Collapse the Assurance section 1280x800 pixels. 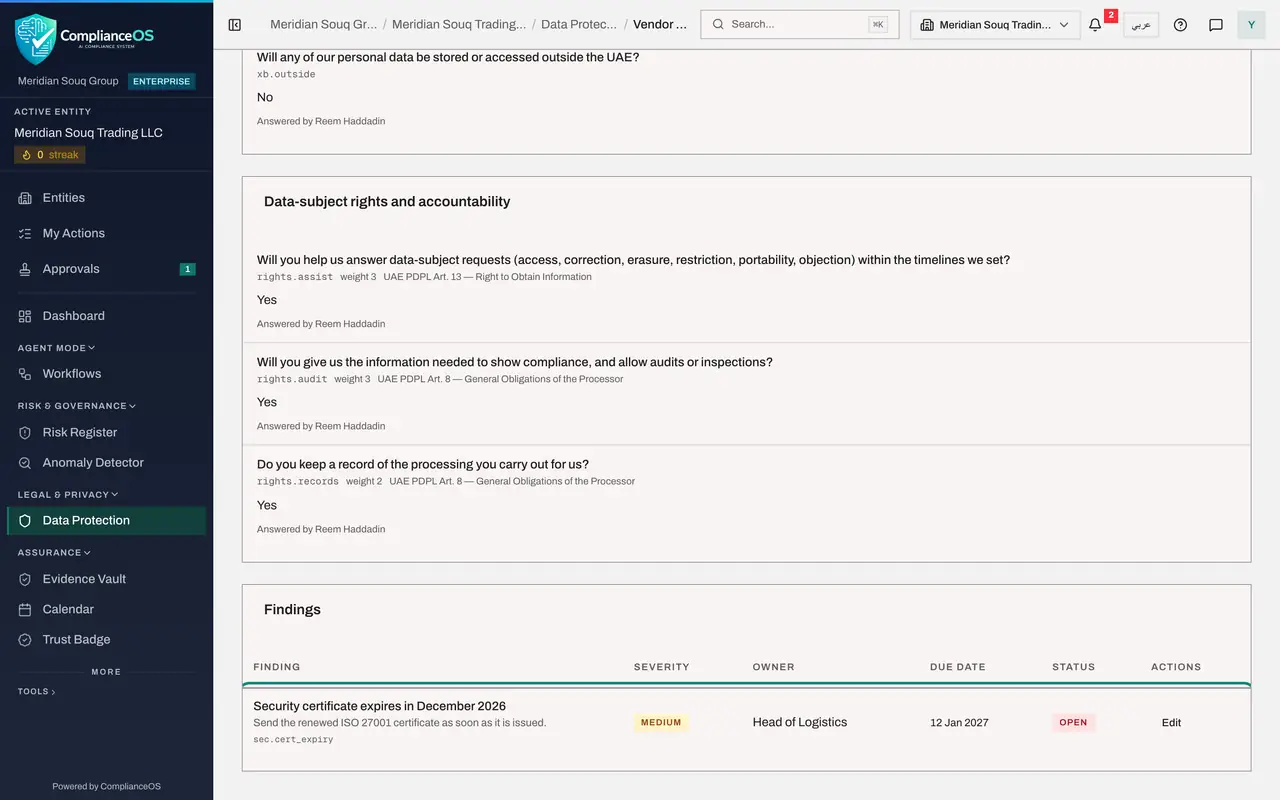point(54,552)
